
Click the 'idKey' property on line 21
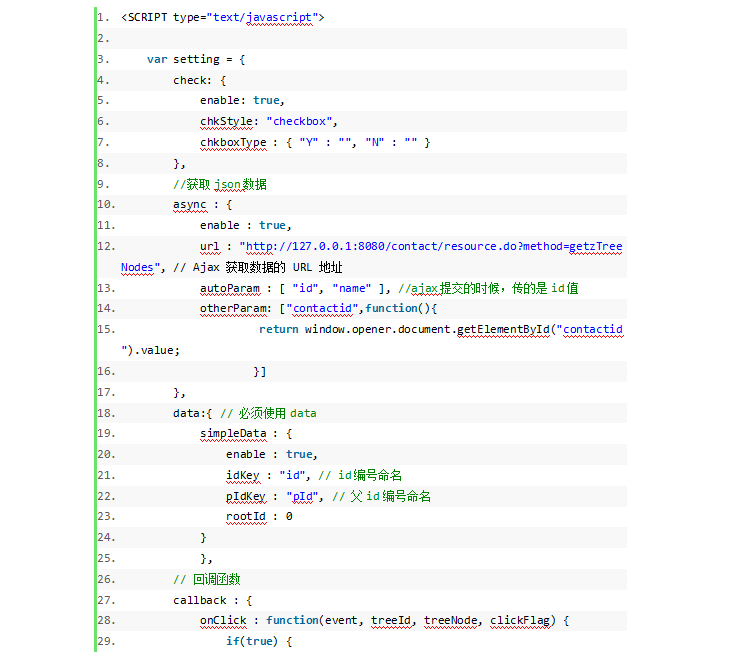(x=242, y=475)
